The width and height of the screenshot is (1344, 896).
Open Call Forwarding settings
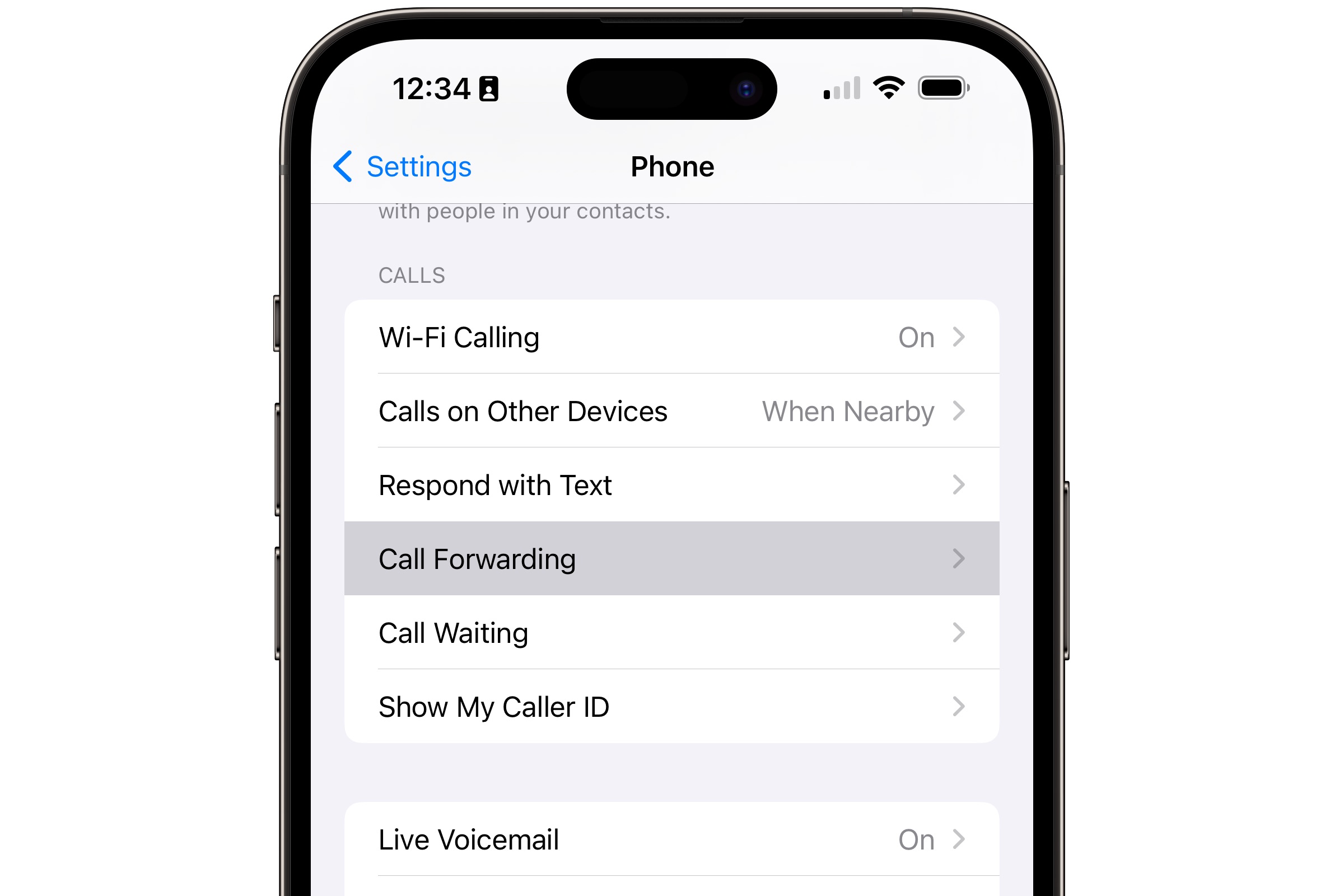[x=672, y=558]
